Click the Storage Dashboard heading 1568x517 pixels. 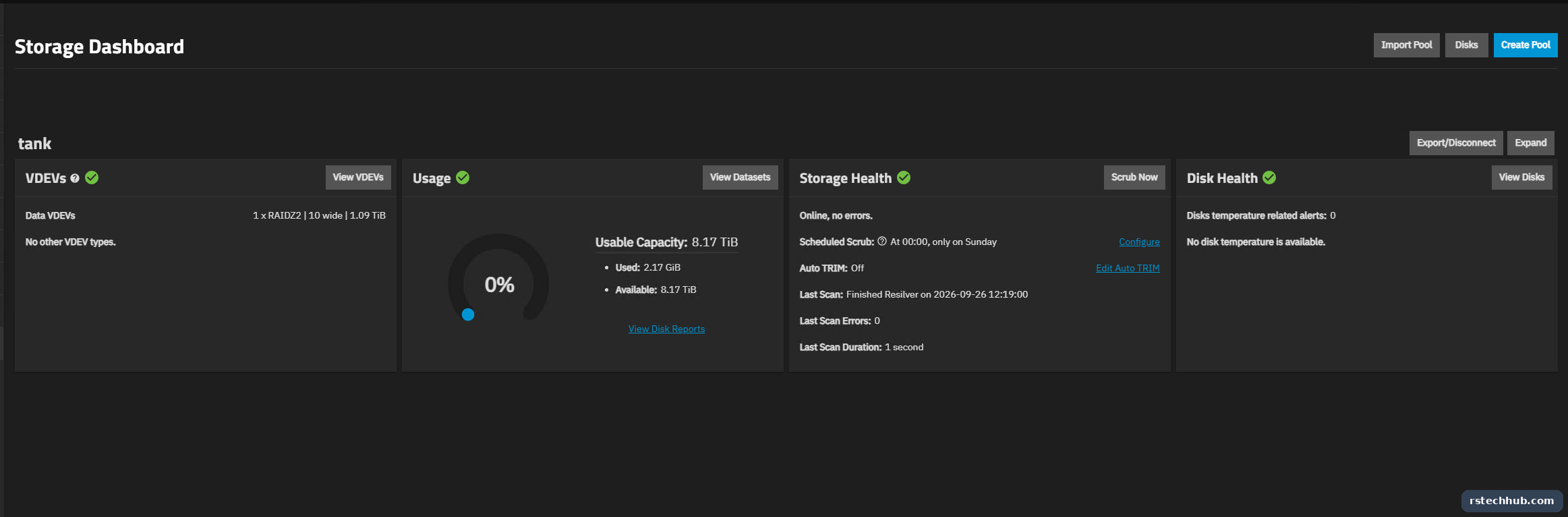99,47
